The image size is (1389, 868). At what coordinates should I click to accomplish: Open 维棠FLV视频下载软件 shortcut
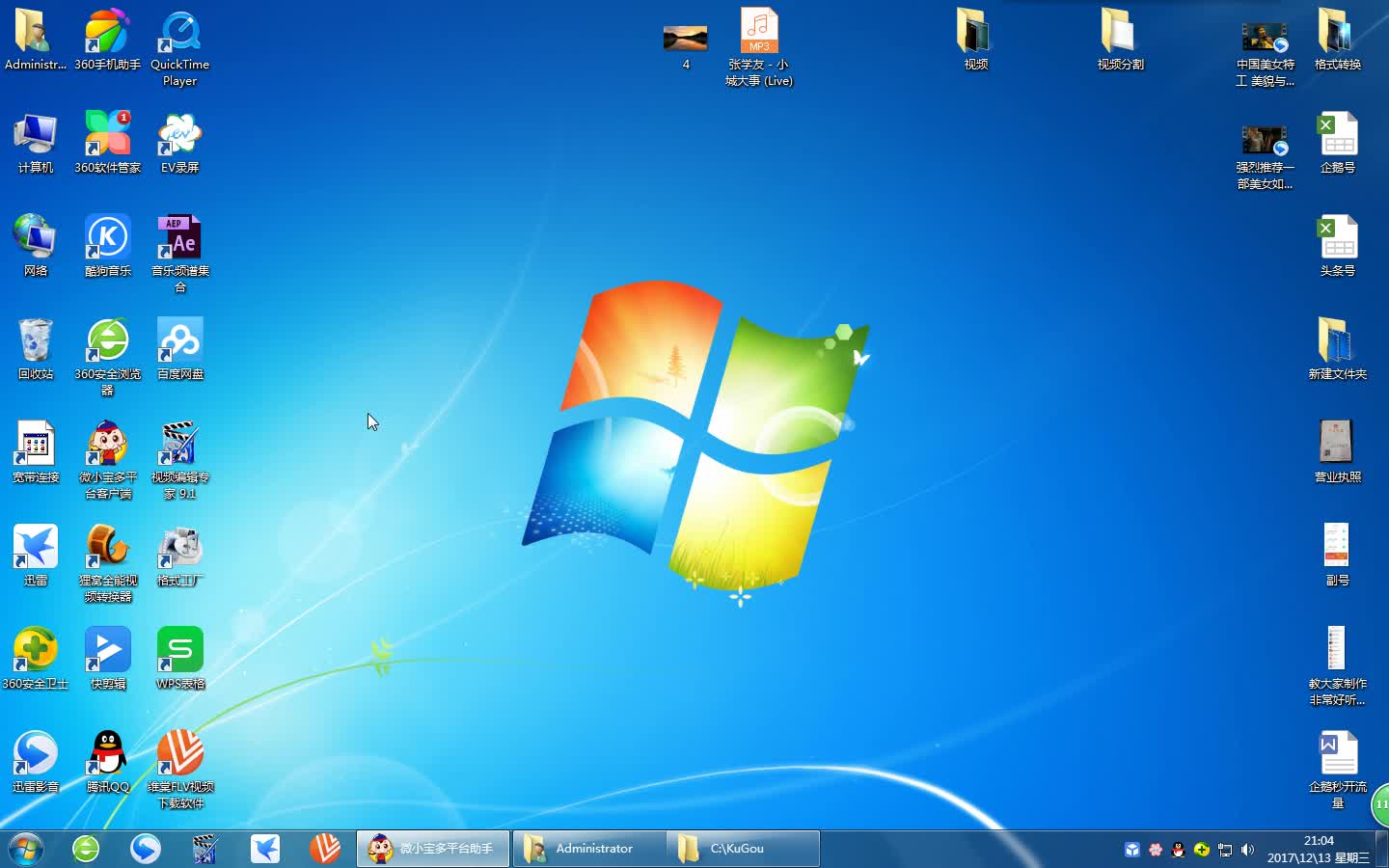coord(179,770)
